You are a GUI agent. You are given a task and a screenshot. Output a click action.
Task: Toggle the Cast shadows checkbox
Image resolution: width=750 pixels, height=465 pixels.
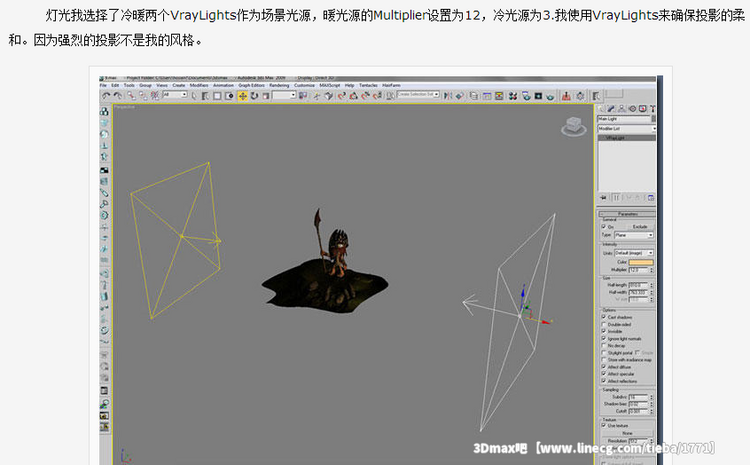tap(604, 317)
